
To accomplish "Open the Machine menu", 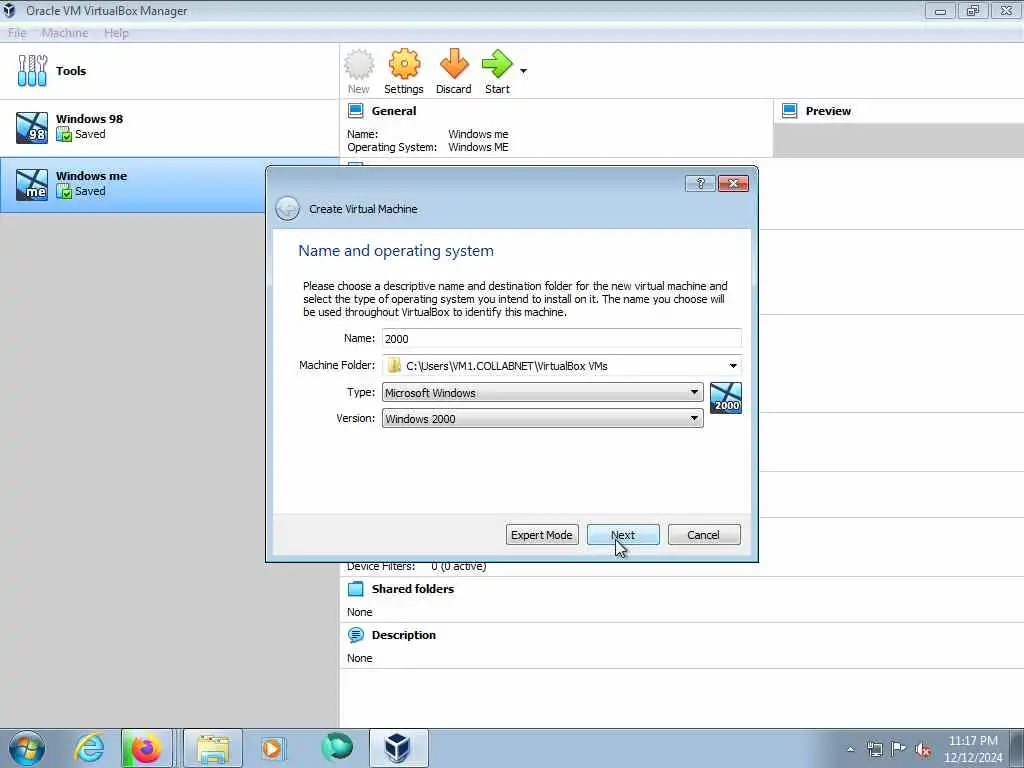I will tap(65, 33).
